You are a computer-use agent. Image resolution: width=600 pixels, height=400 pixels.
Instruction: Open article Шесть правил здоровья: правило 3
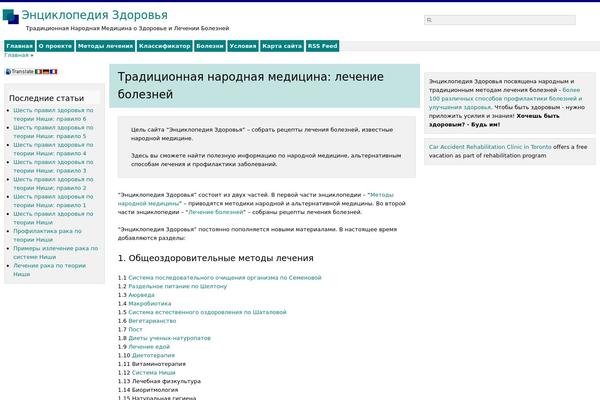click(x=53, y=166)
